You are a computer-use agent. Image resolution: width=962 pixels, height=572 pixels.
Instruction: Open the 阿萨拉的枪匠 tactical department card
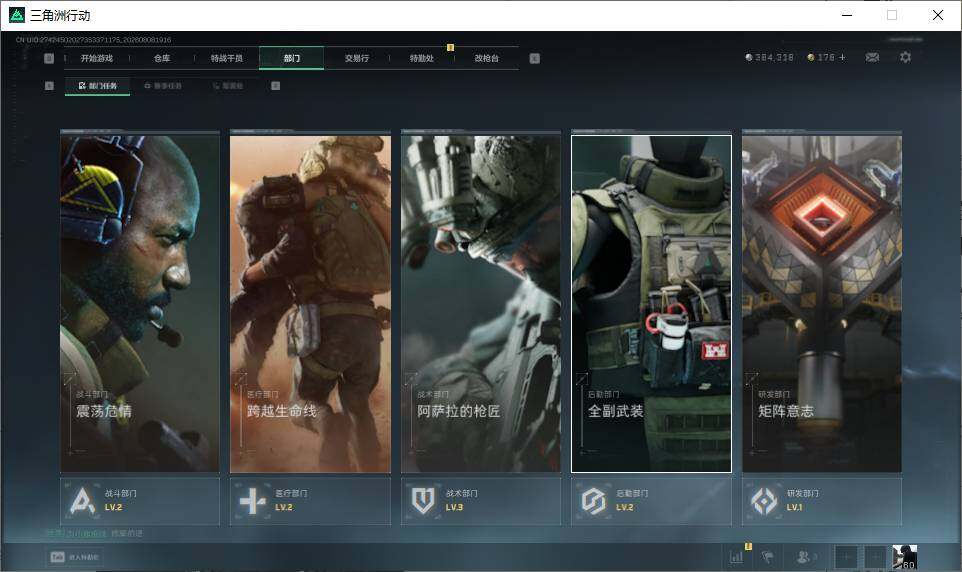(480, 304)
